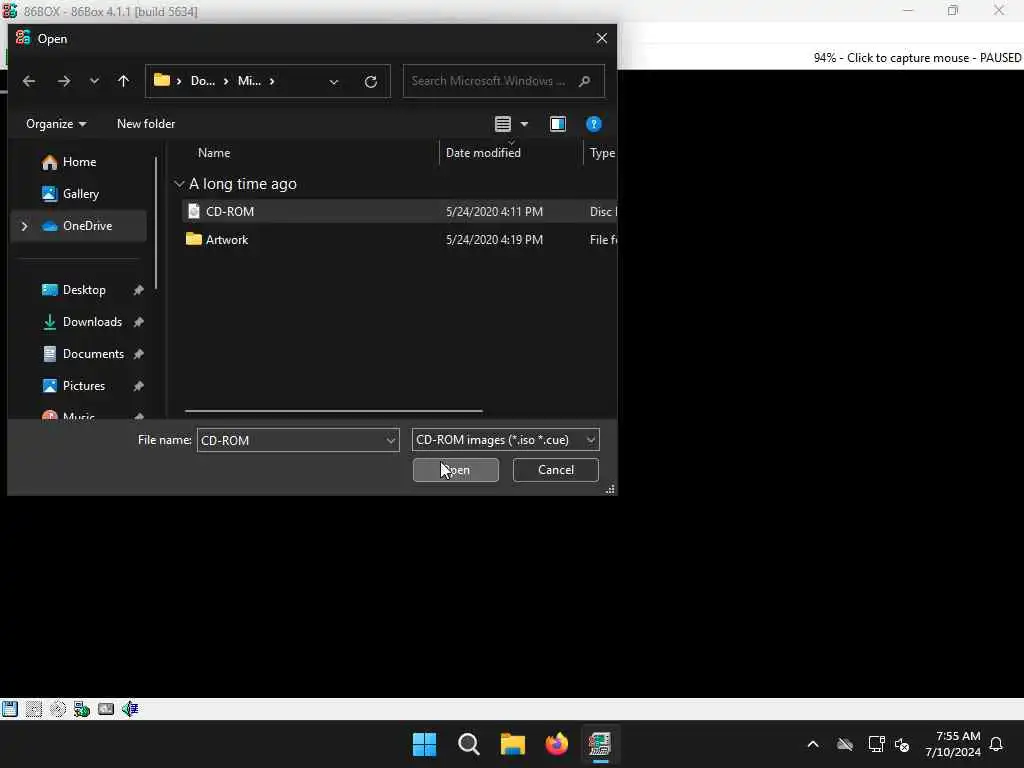Click the horizontal scrollbar of file list
The width and height of the screenshot is (1024, 768).
pos(334,411)
